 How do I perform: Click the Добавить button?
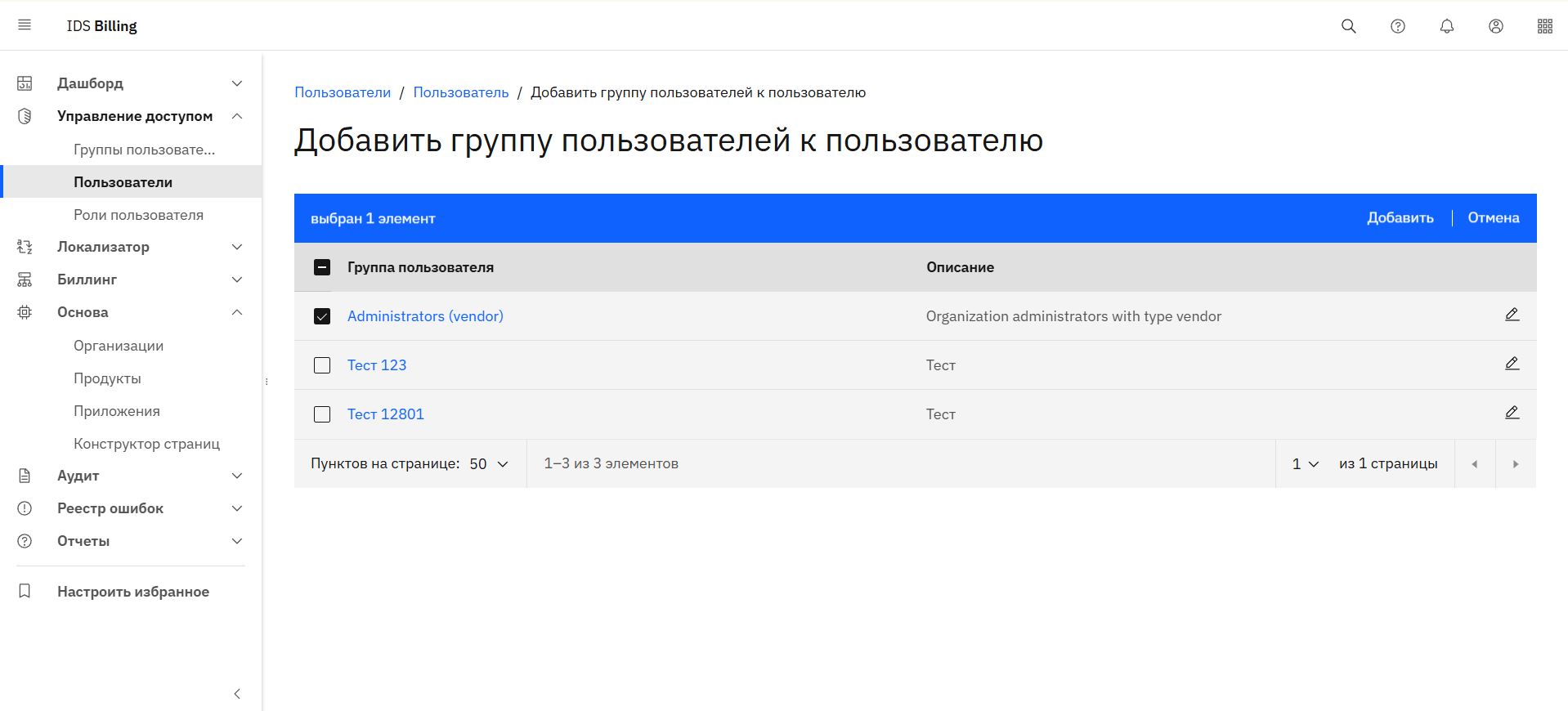coord(1400,218)
